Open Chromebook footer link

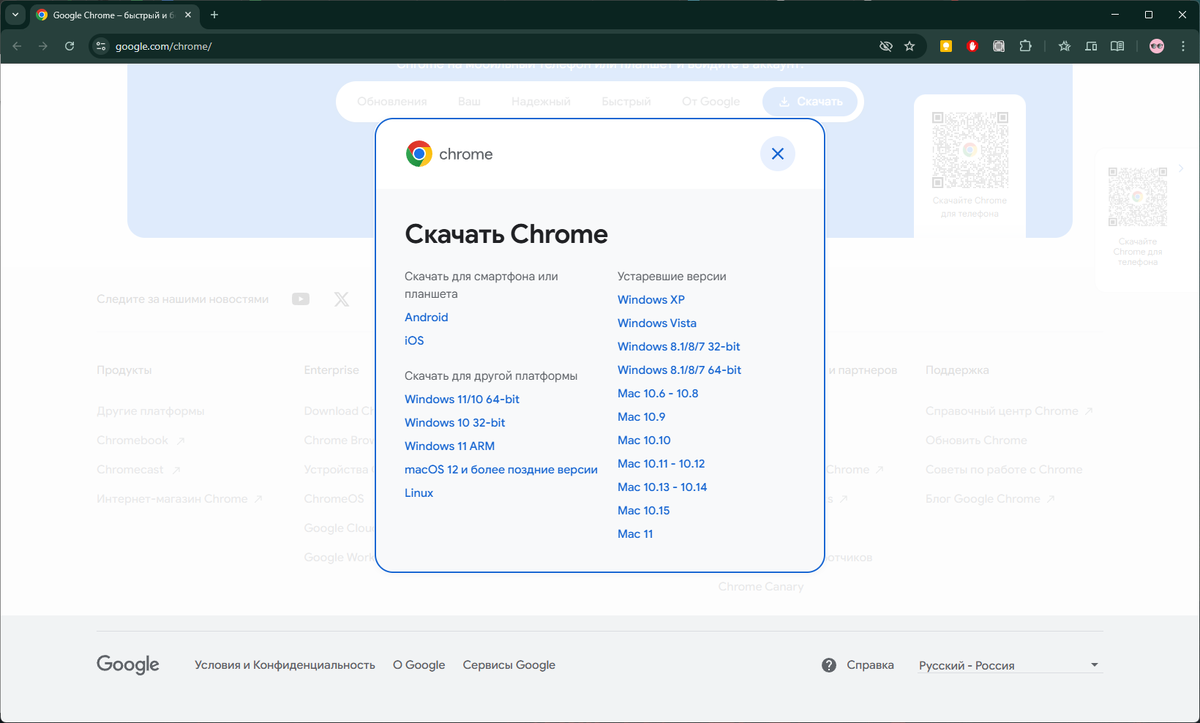tap(140, 440)
